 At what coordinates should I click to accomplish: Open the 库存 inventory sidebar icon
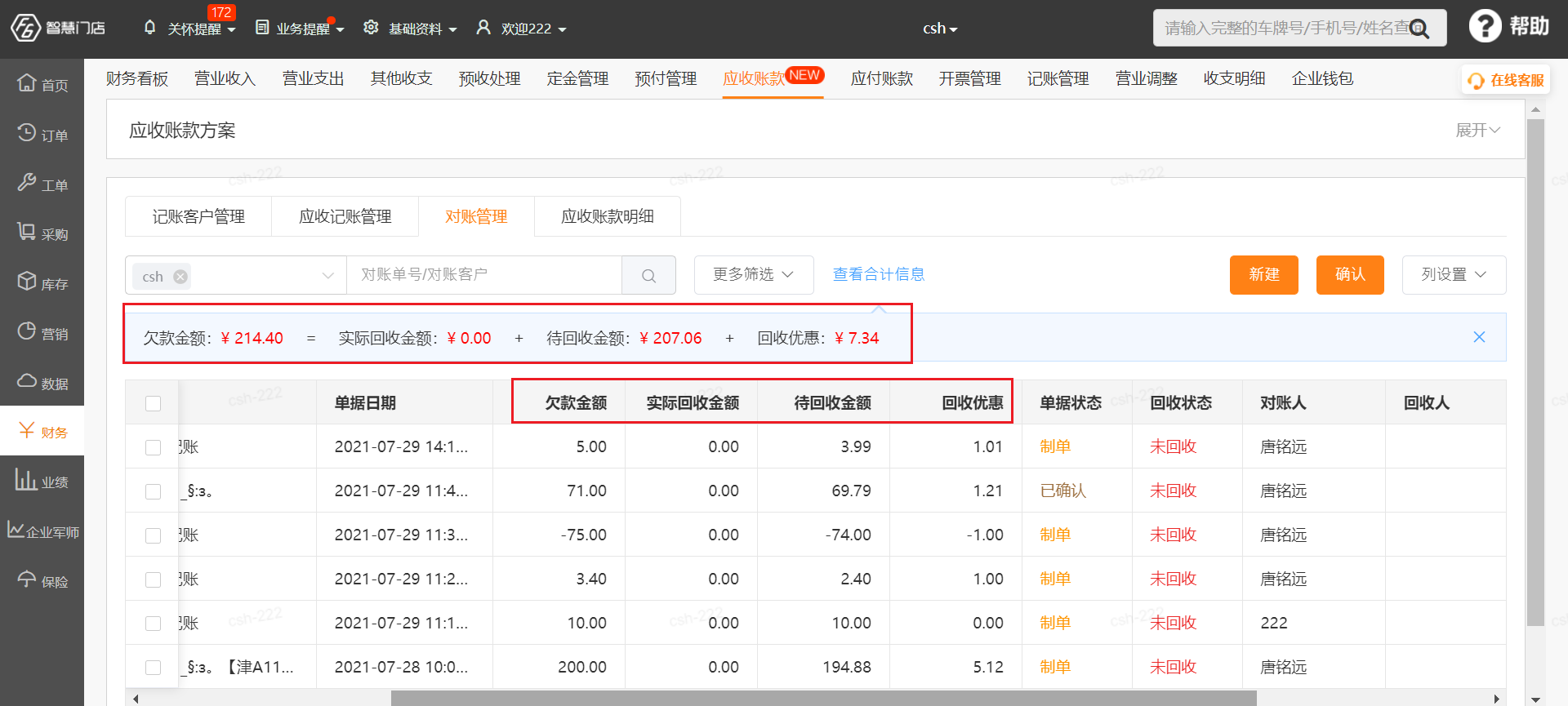pyautogui.click(x=27, y=282)
